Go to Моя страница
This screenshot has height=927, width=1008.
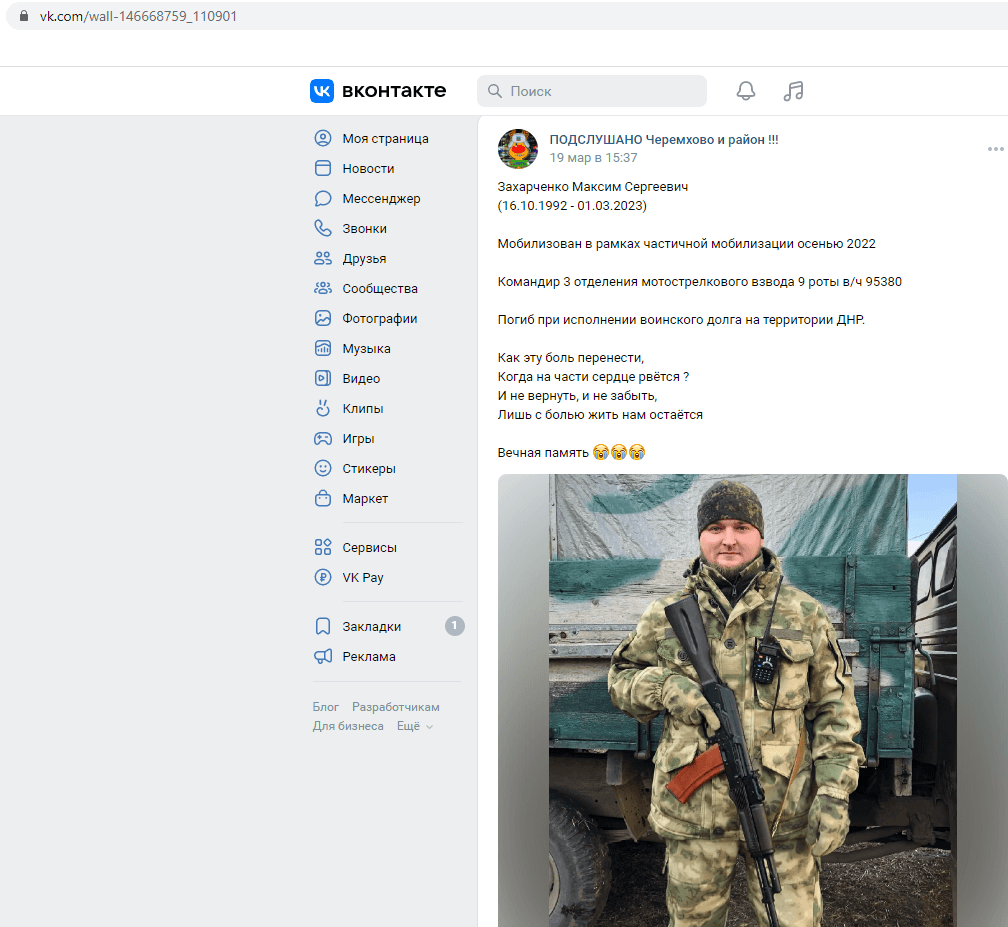385,139
